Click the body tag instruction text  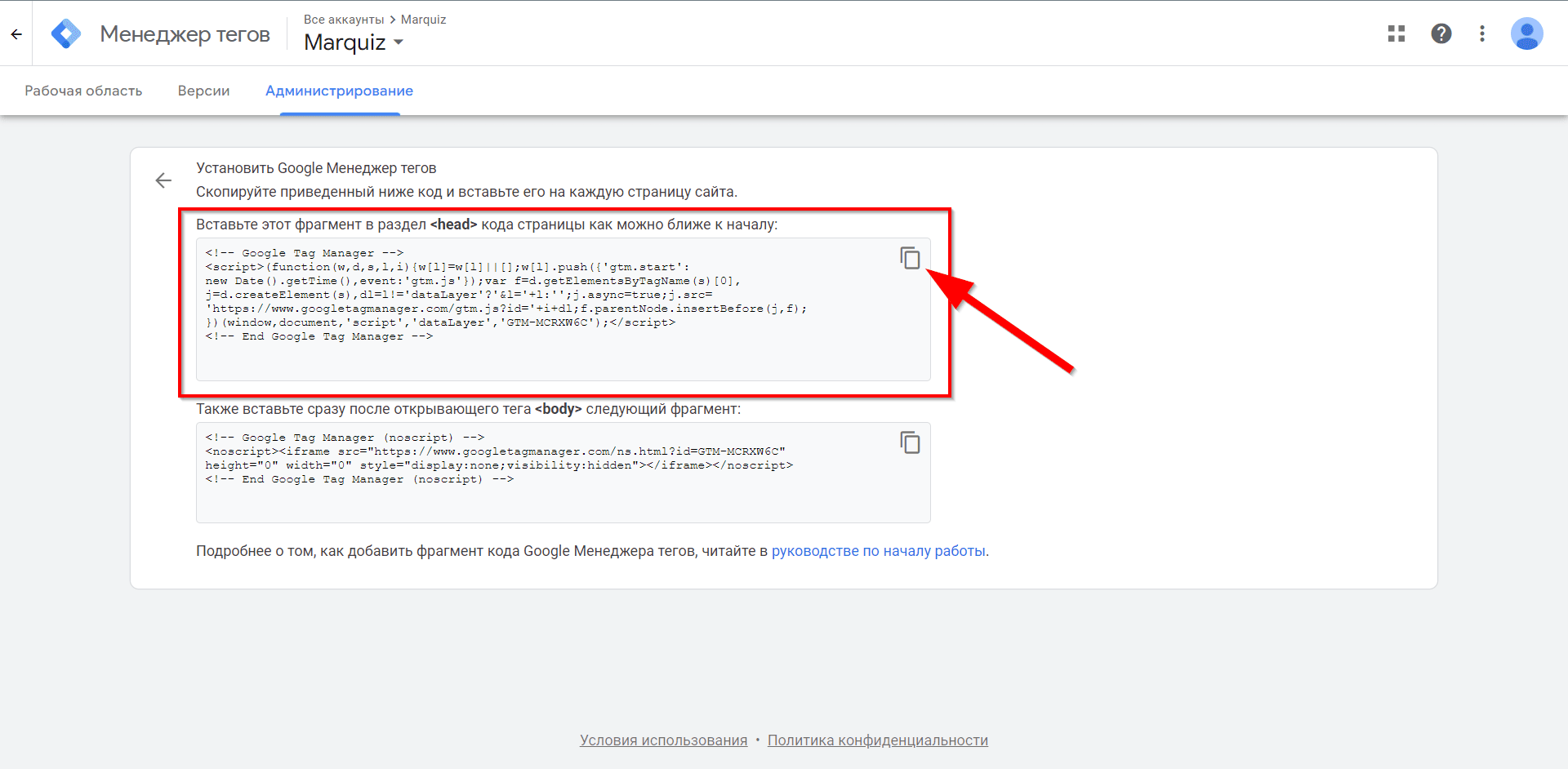tap(469, 409)
